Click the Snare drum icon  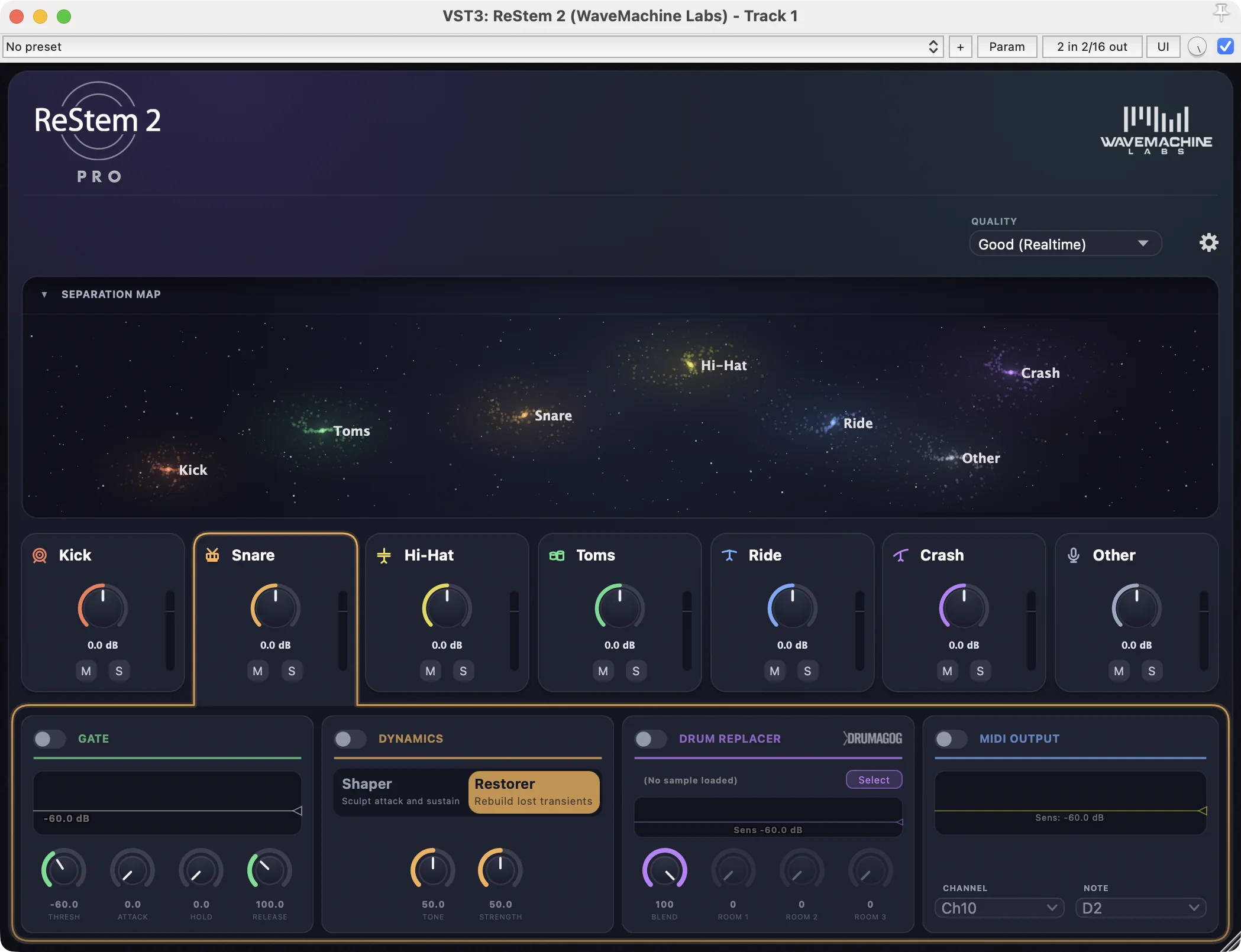pos(212,555)
